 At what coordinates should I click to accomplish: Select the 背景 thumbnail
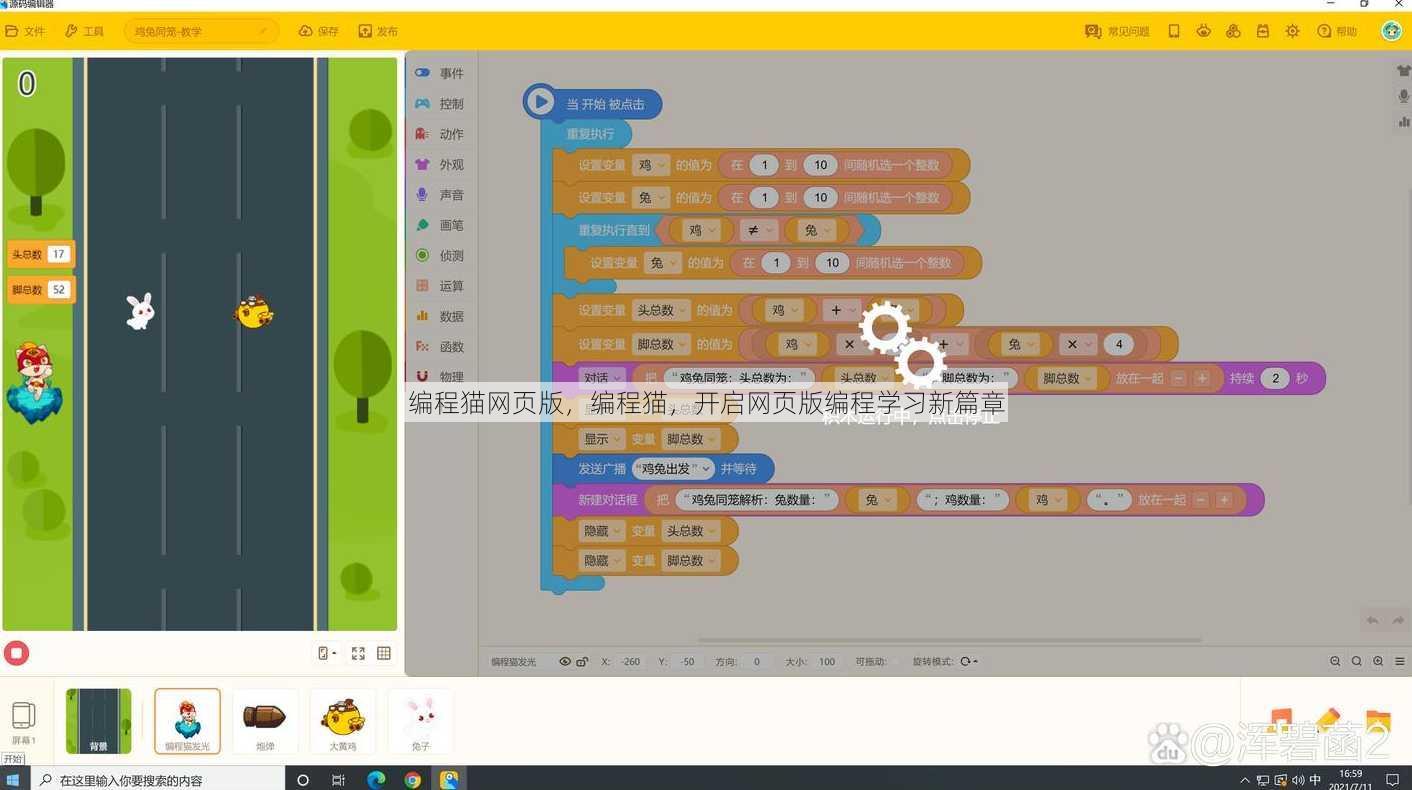pos(98,721)
